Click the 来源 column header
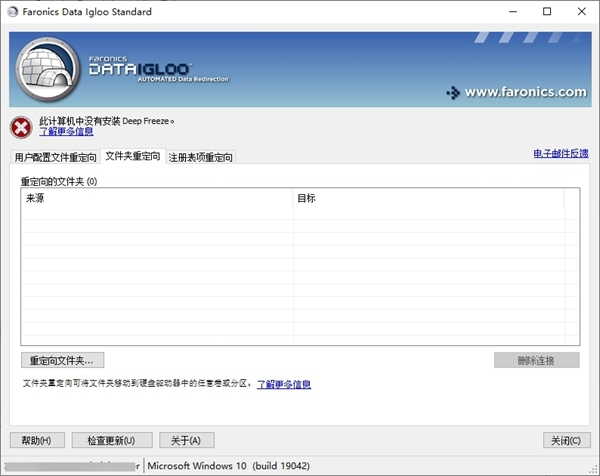600x476 pixels. click(157, 198)
